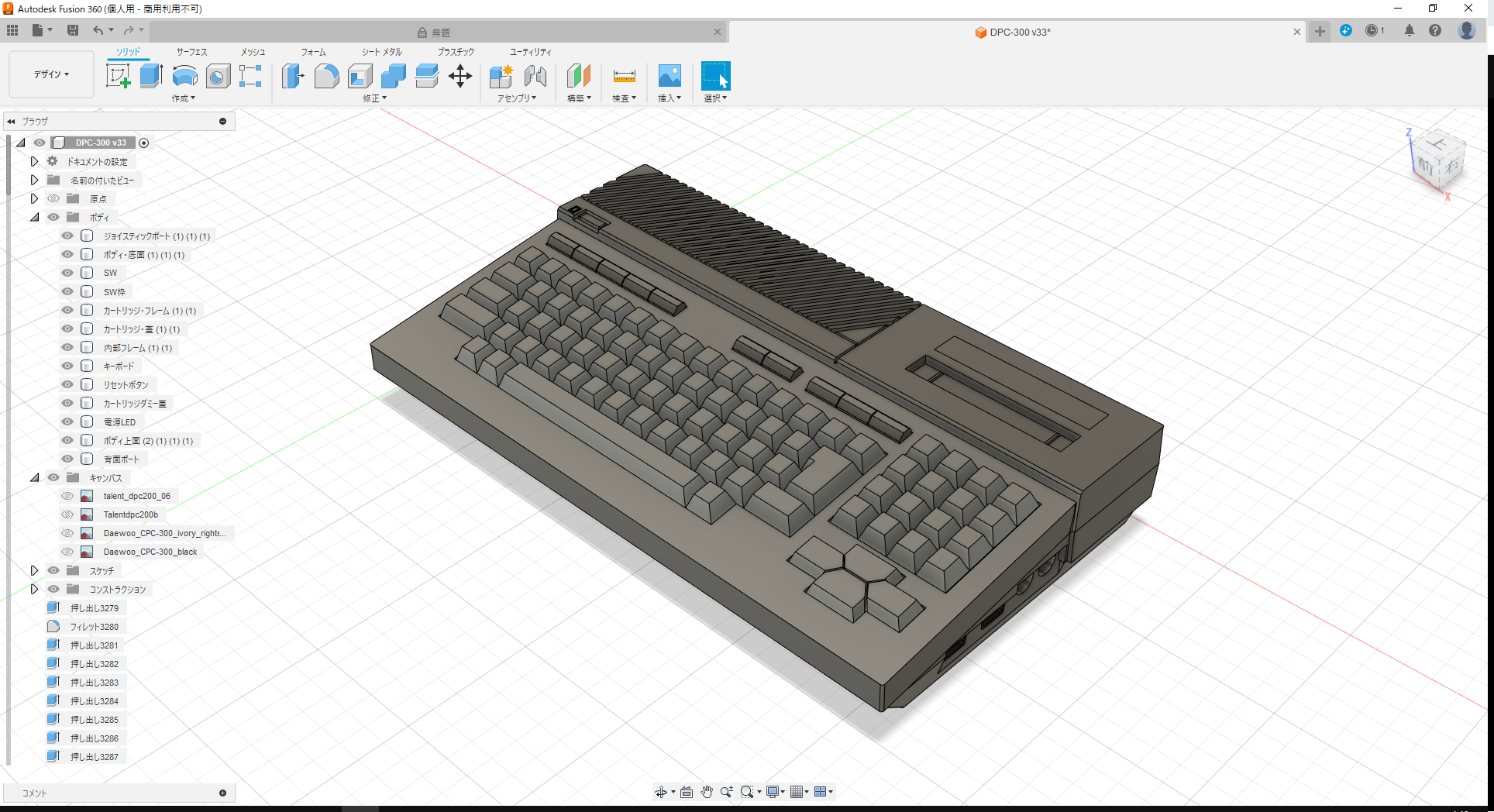Select the Create Sketch tool
The width and height of the screenshot is (1494, 812).
(119, 75)
